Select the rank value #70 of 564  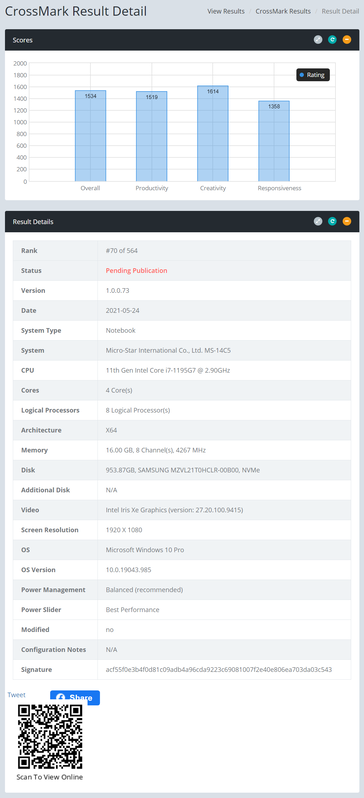coord(122,251)
